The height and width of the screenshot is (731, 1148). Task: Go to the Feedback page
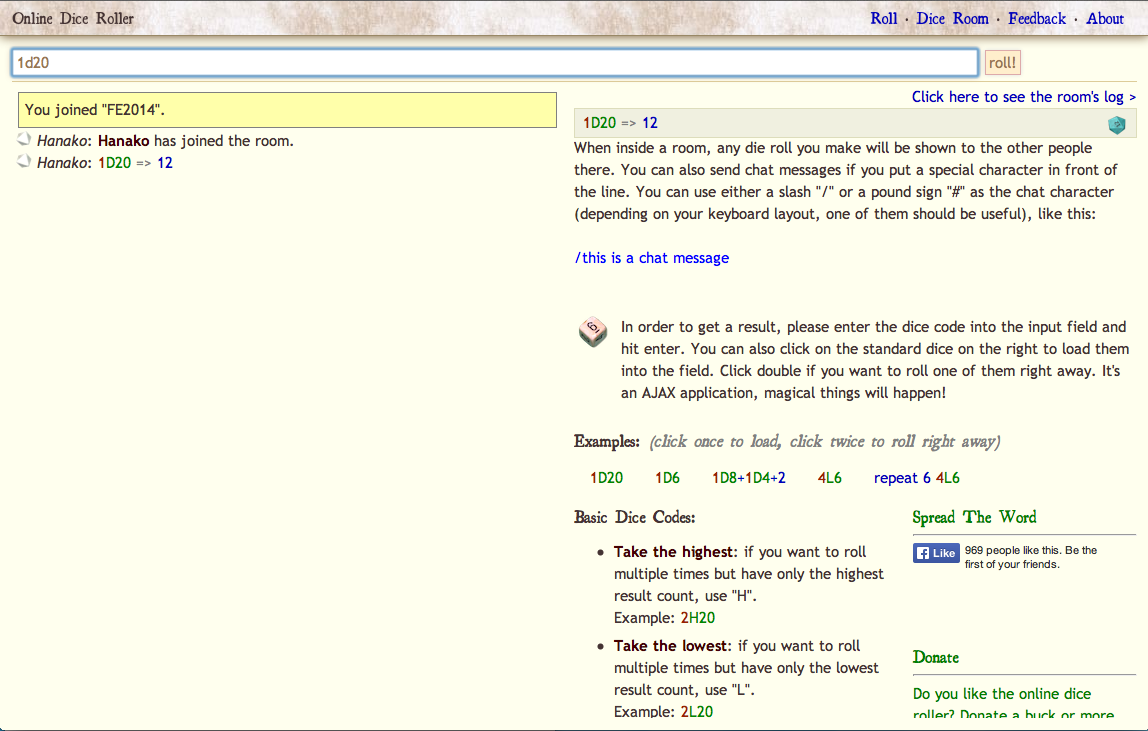click(x=1037, y=18)
